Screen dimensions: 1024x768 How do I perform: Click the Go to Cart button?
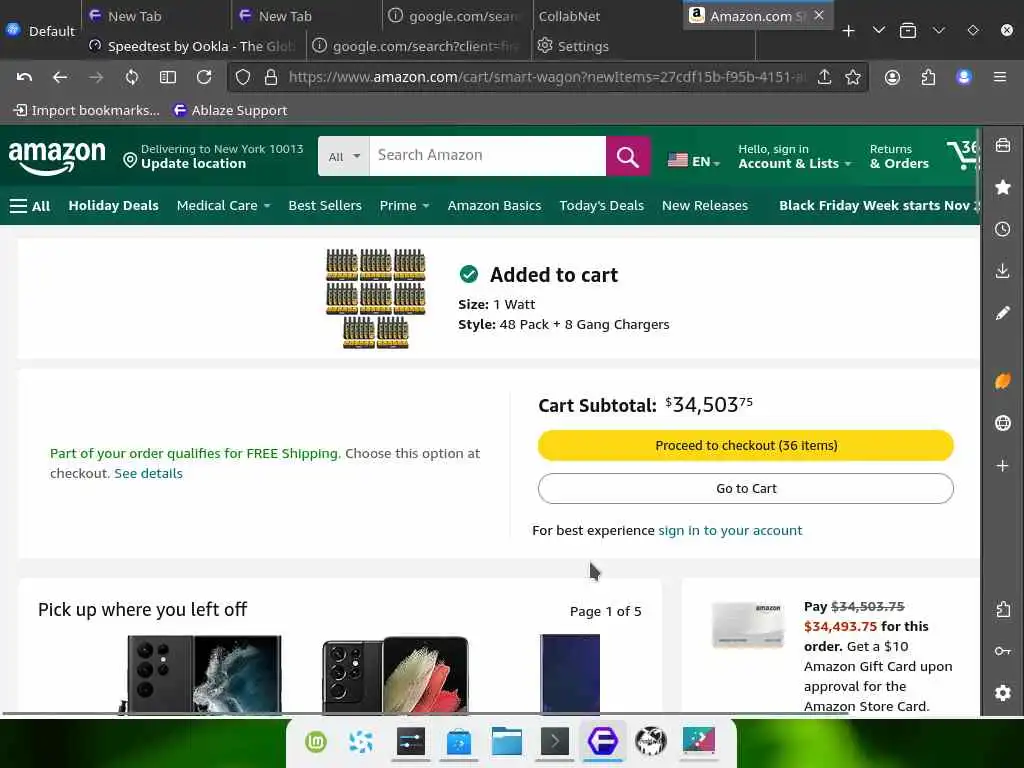[x=746, y=488]
